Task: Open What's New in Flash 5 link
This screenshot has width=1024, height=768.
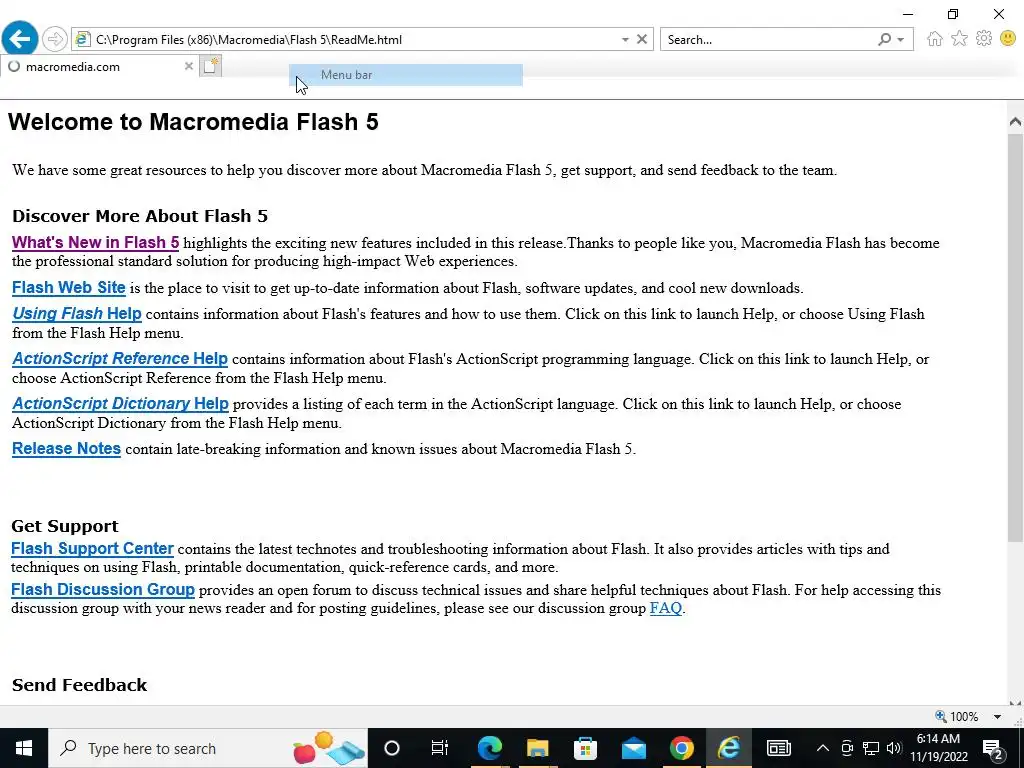Action: click(x=95, y=242)
